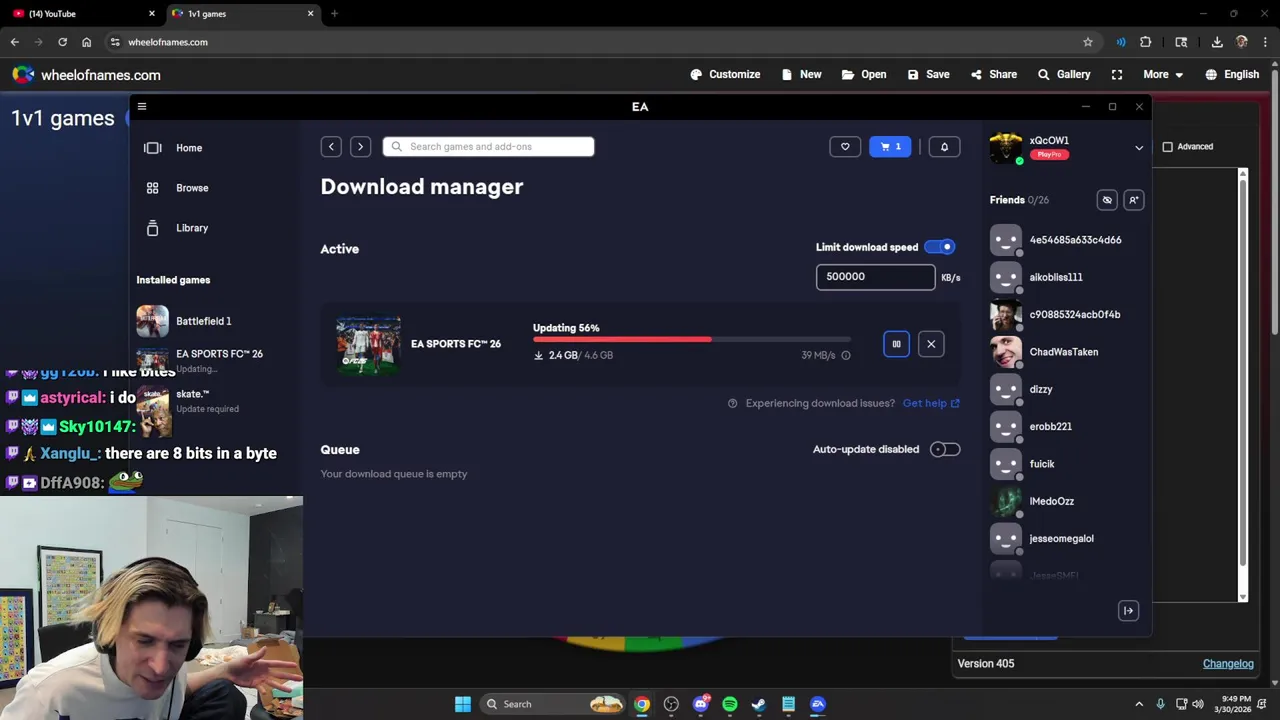Check the Advanced checkbox in wheelofnames
This screenshot has width=1280, height=720.
tap(1167, 147)
